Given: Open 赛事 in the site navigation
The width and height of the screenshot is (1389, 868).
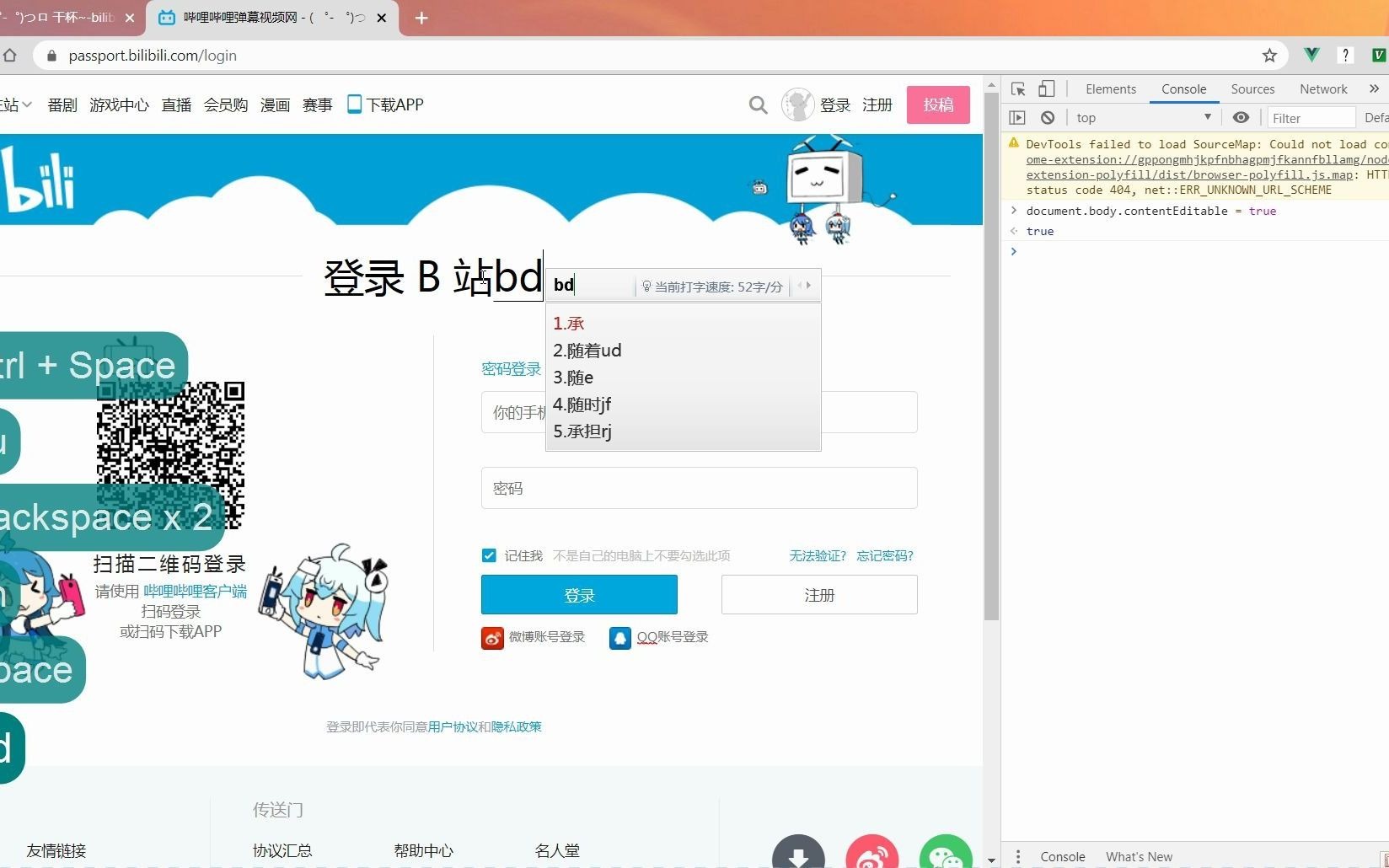Looking at the screenshot, I should [318, 104].
